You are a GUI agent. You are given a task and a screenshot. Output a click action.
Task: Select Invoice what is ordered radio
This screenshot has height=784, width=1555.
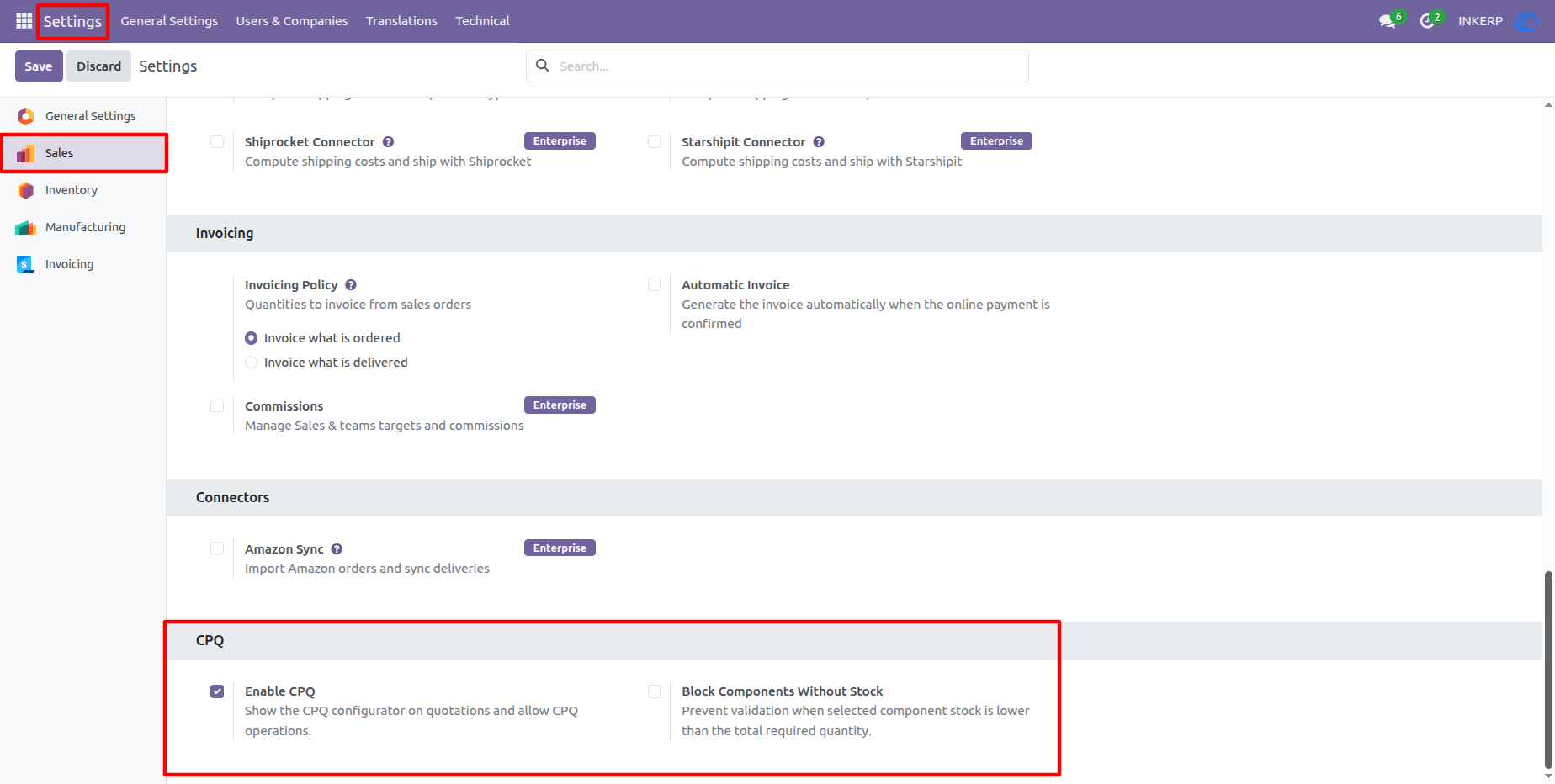point(251,338)
